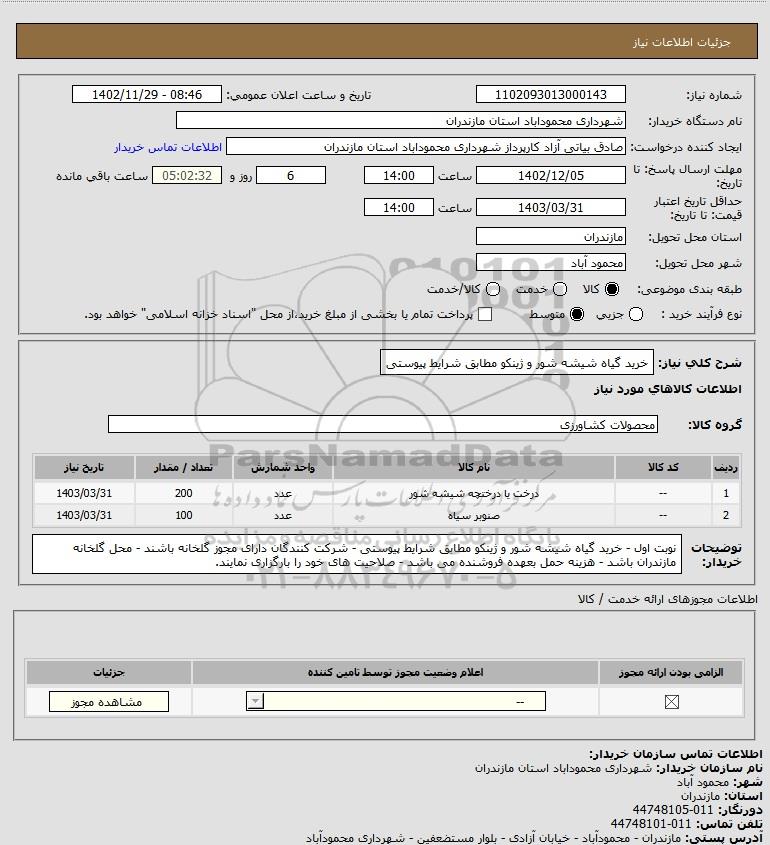The image size is (770, 845).
Task: Click the ردیف column header
Action: click(x=726, y=467)
